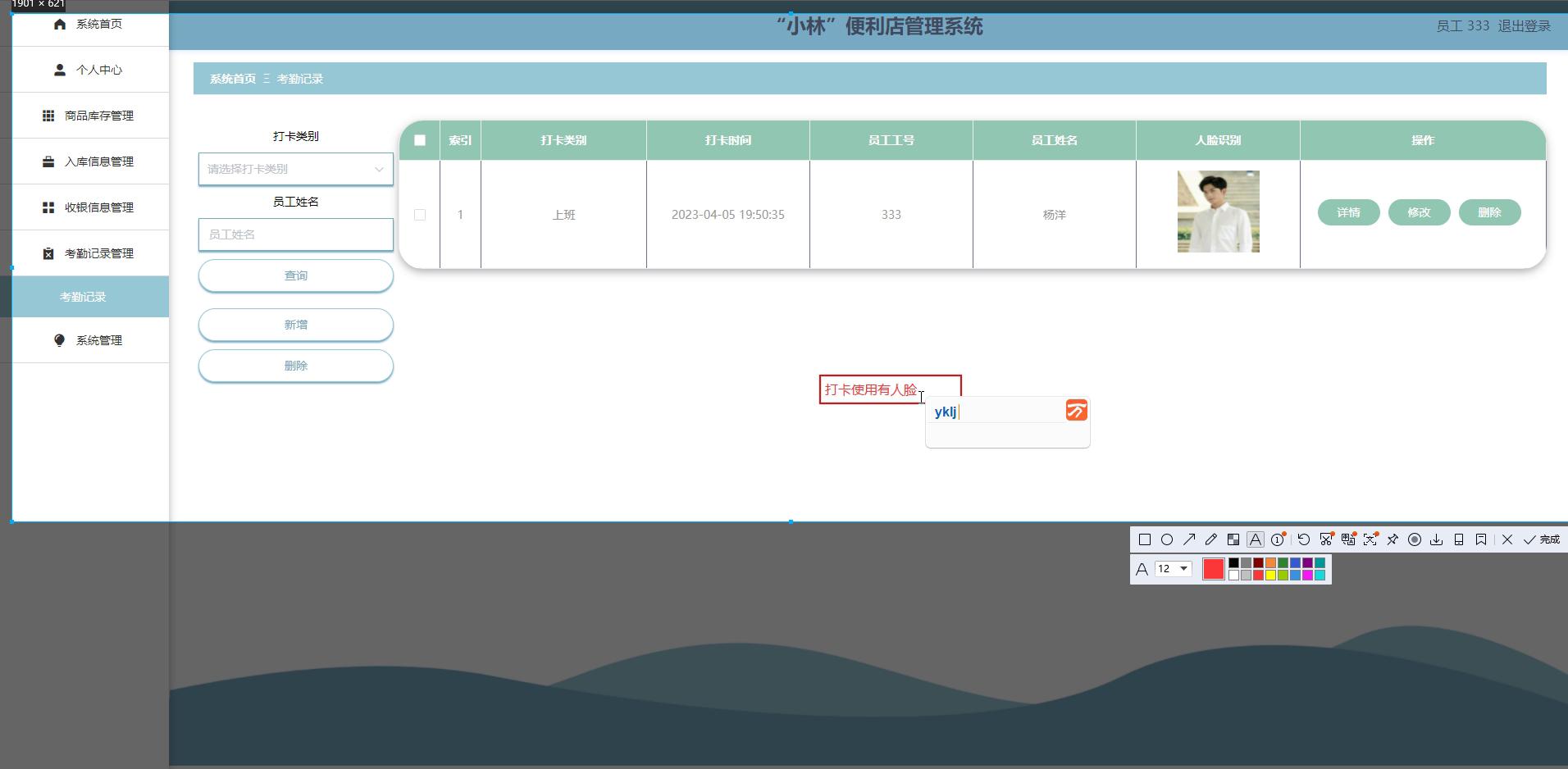Click the 人脸识别 column header

pyautogui.click(x=1218, y=140)
